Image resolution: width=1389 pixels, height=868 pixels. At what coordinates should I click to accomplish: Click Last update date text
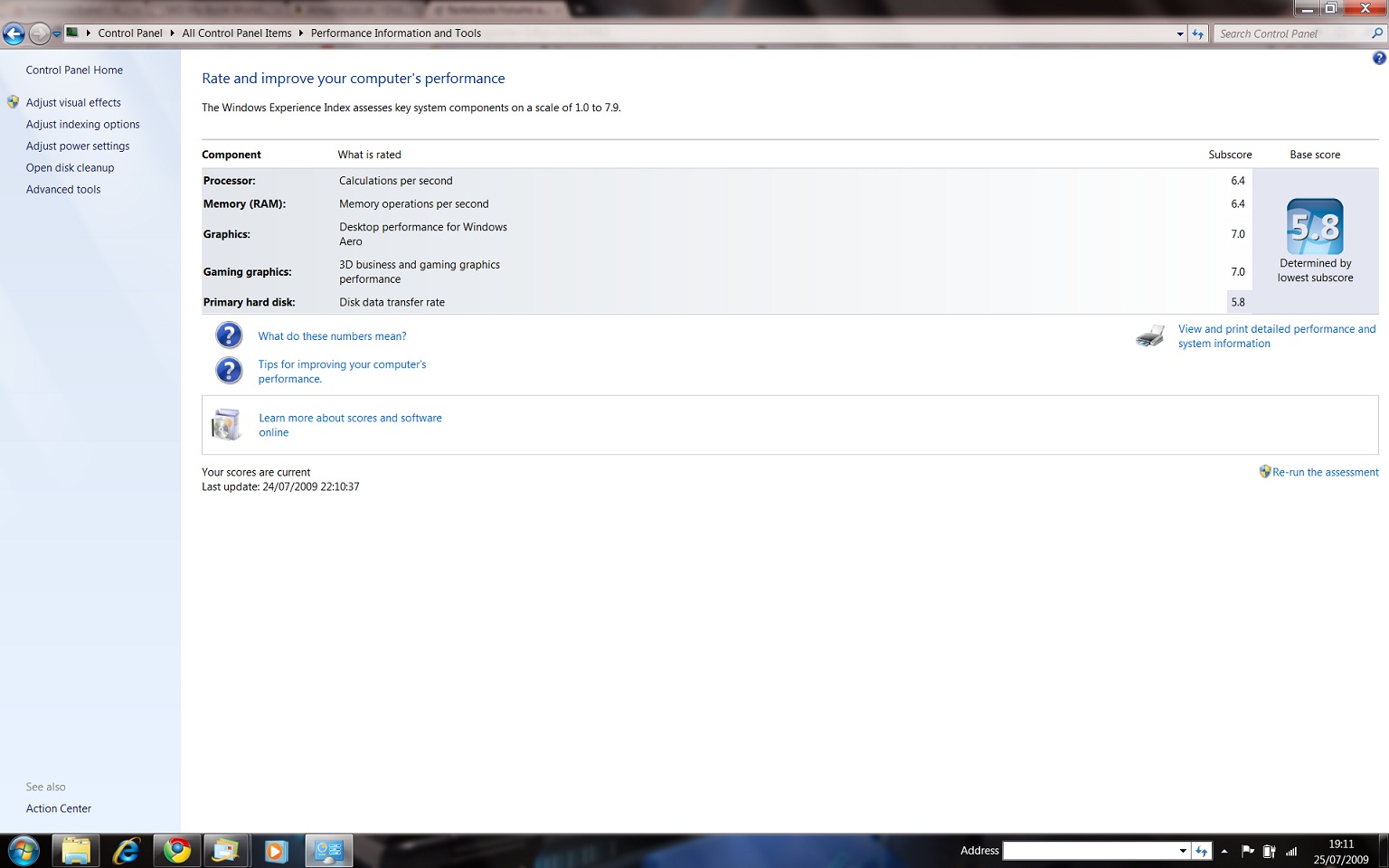pos(280,486)
